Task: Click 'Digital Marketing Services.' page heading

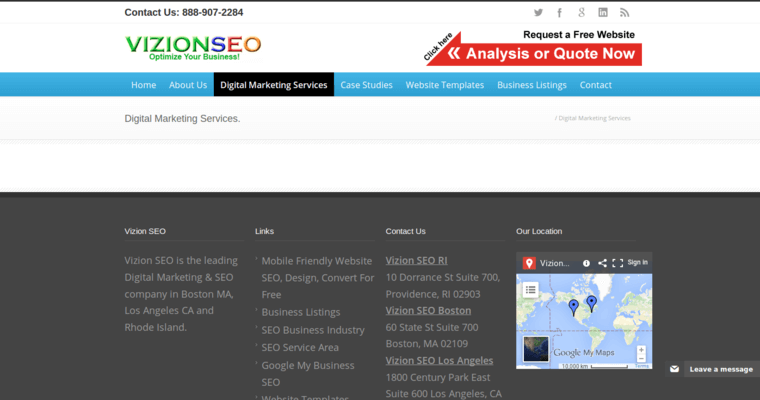Action: pos(182,118)
